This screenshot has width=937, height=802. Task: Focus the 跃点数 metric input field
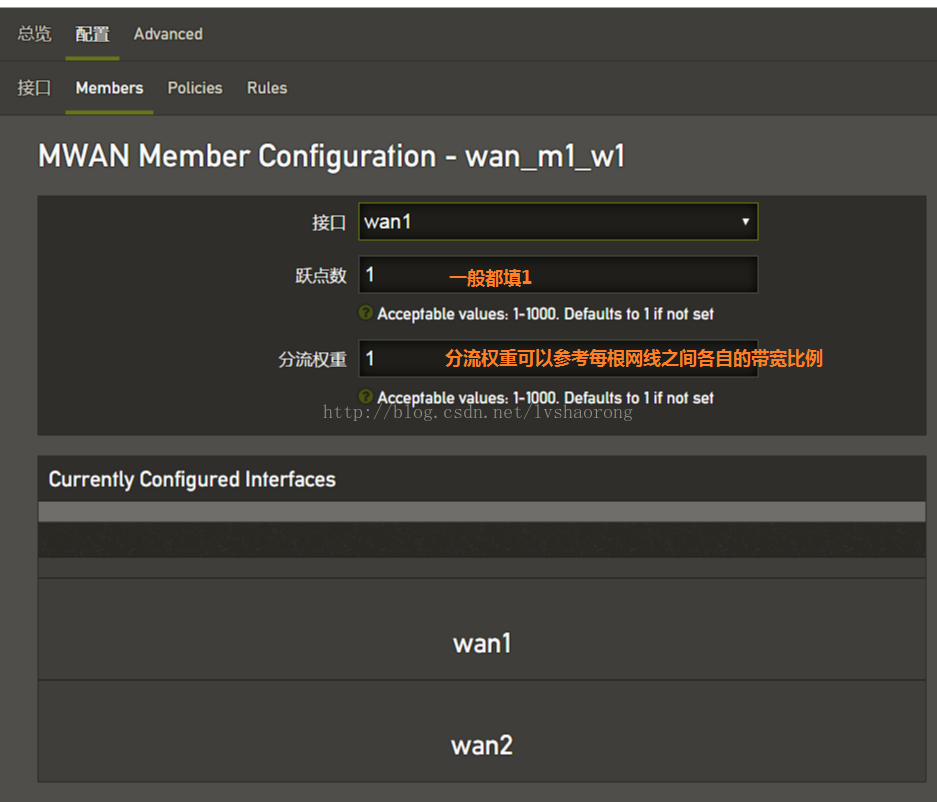coord(558,275)
